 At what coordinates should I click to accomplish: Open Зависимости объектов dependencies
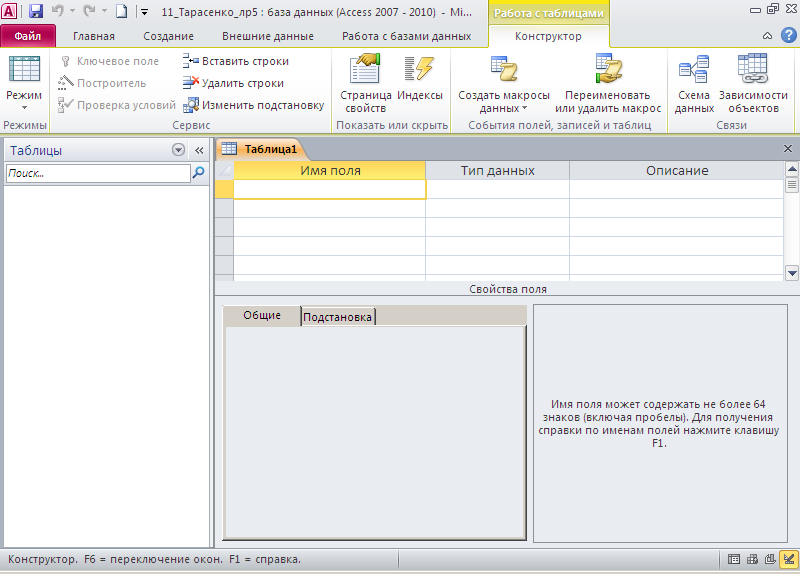coord(753,84)
